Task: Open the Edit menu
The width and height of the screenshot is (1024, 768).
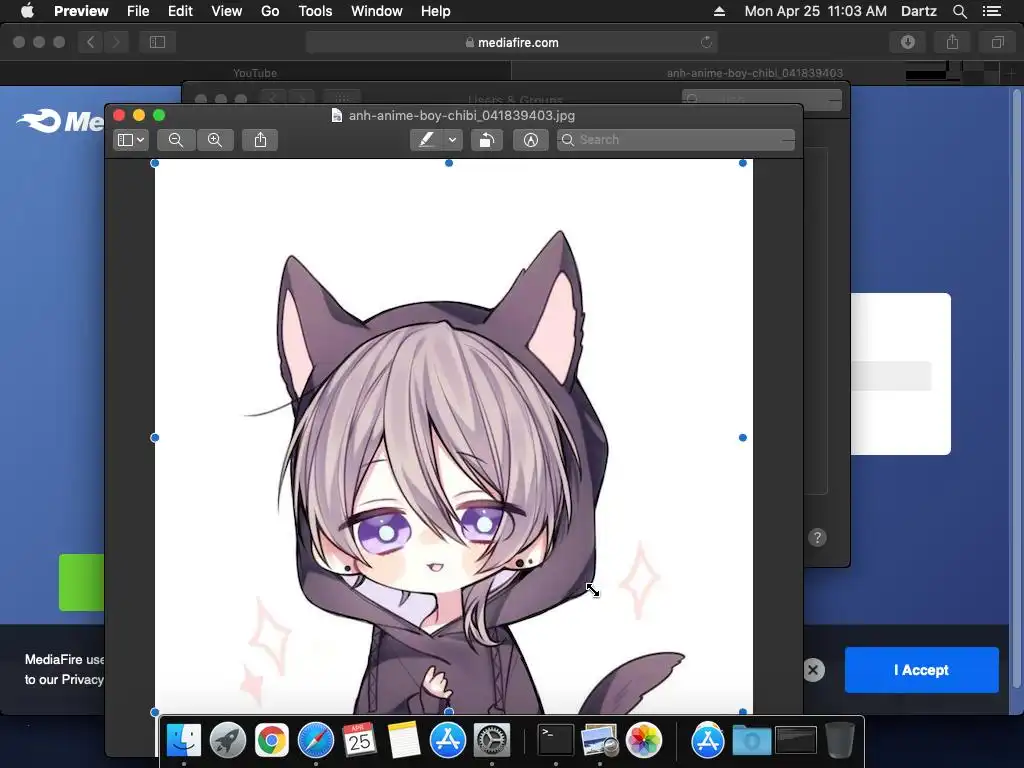Action: [x=180, y=11]
